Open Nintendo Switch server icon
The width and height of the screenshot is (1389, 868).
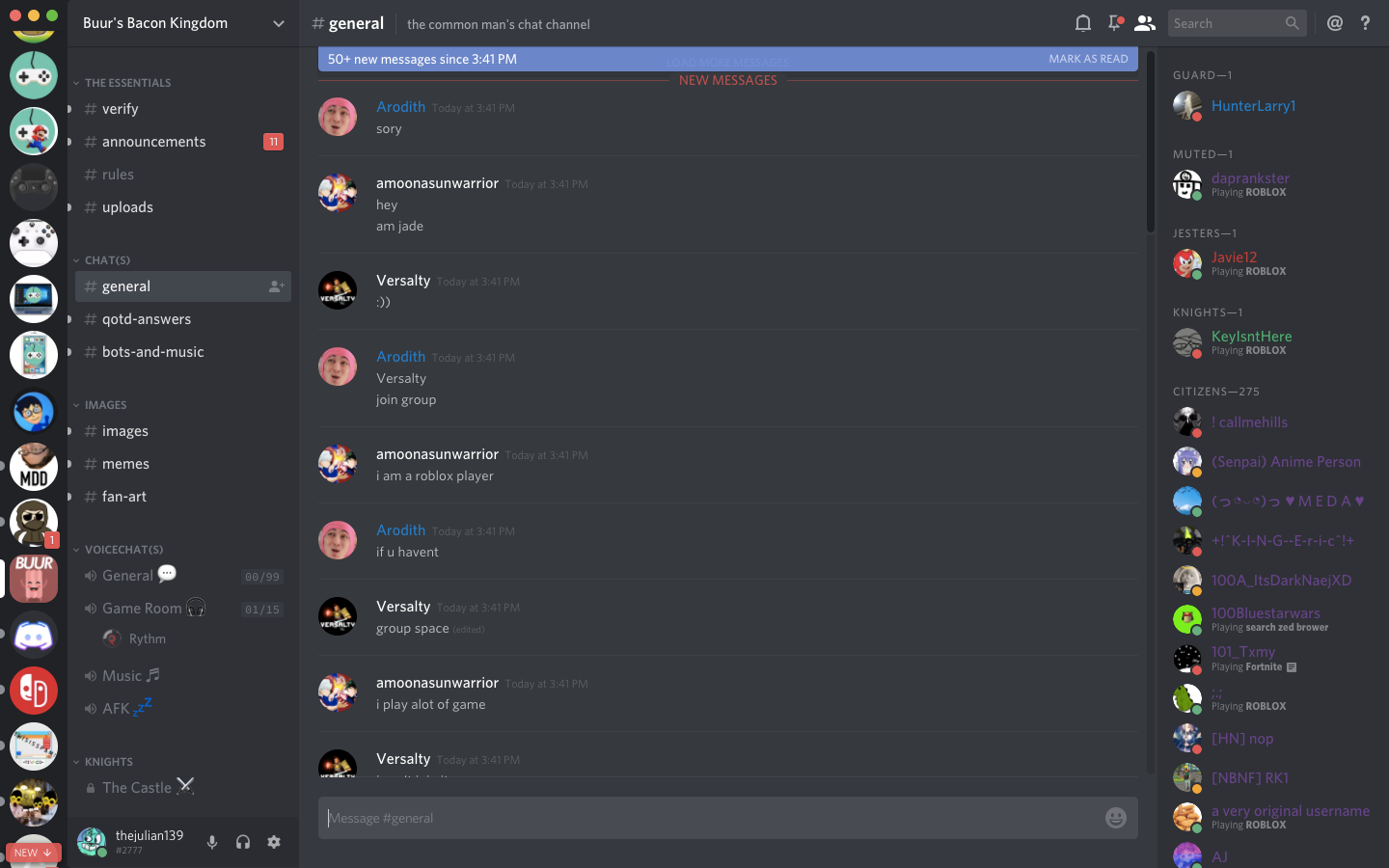(x=34, y=691)
